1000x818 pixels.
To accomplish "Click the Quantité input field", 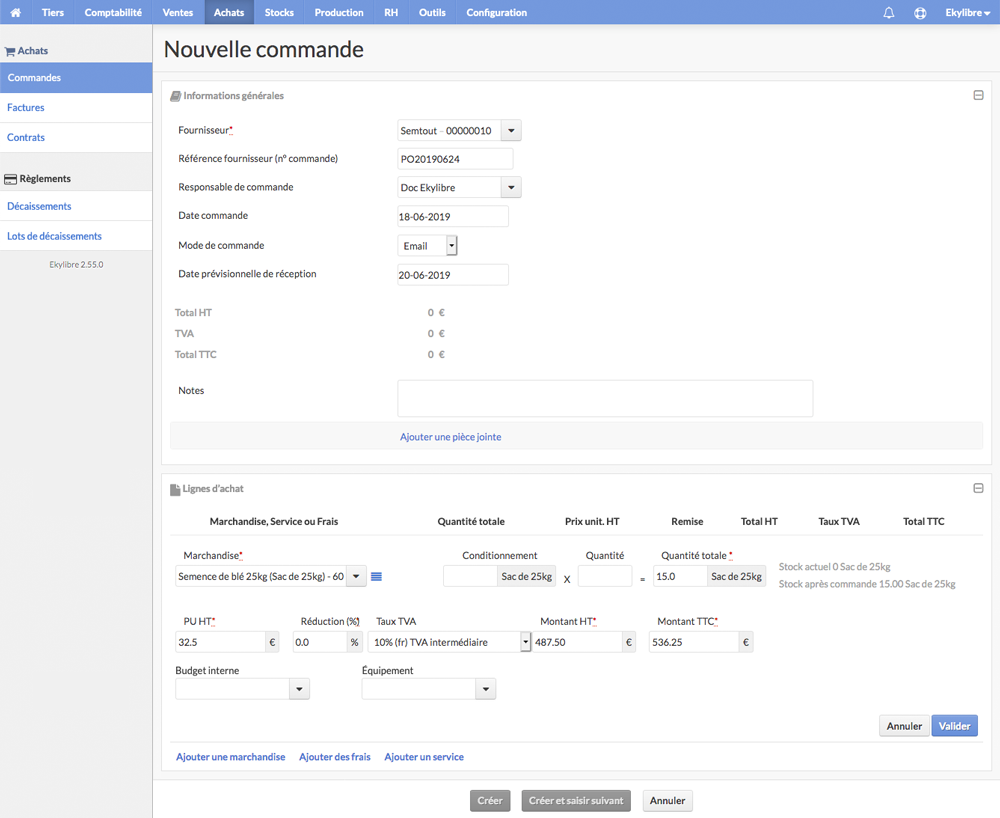I will point(605,576).
